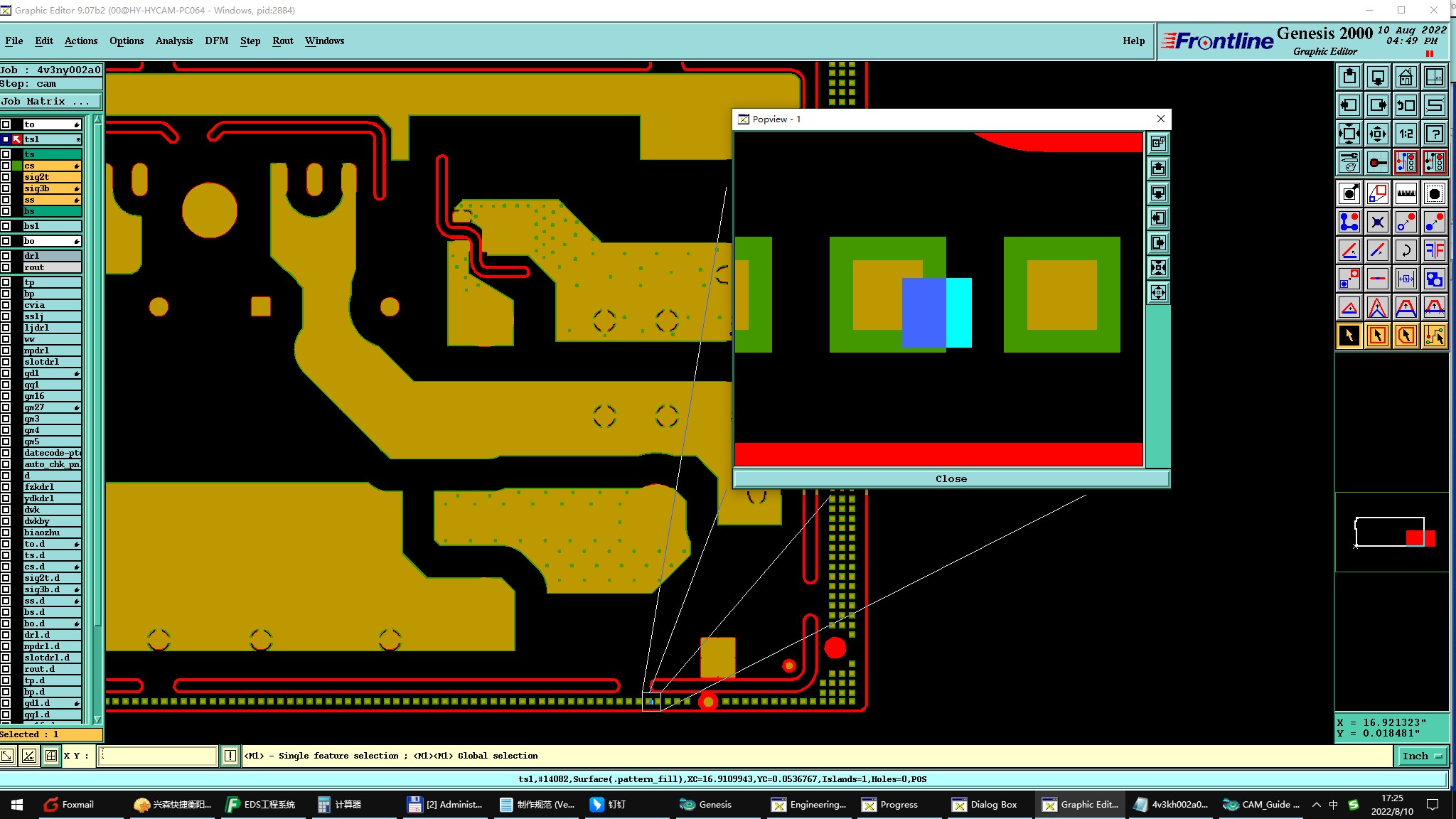Click the Home view icon

(x=1406, y=77)
